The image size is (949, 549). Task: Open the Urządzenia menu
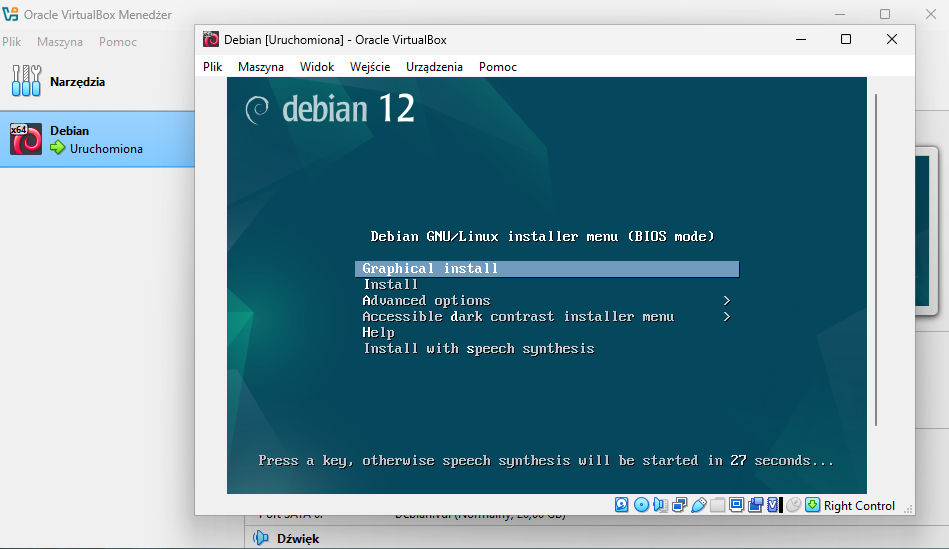coord(435,67)
